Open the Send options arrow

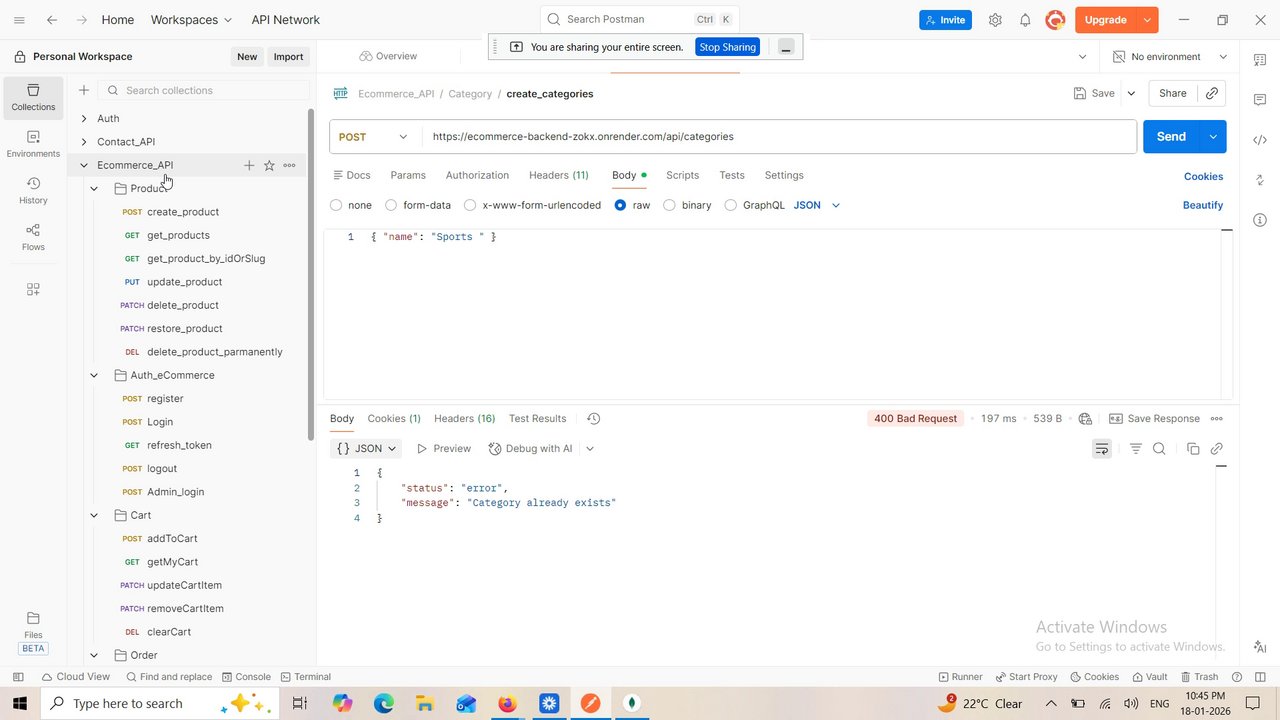1213,137
